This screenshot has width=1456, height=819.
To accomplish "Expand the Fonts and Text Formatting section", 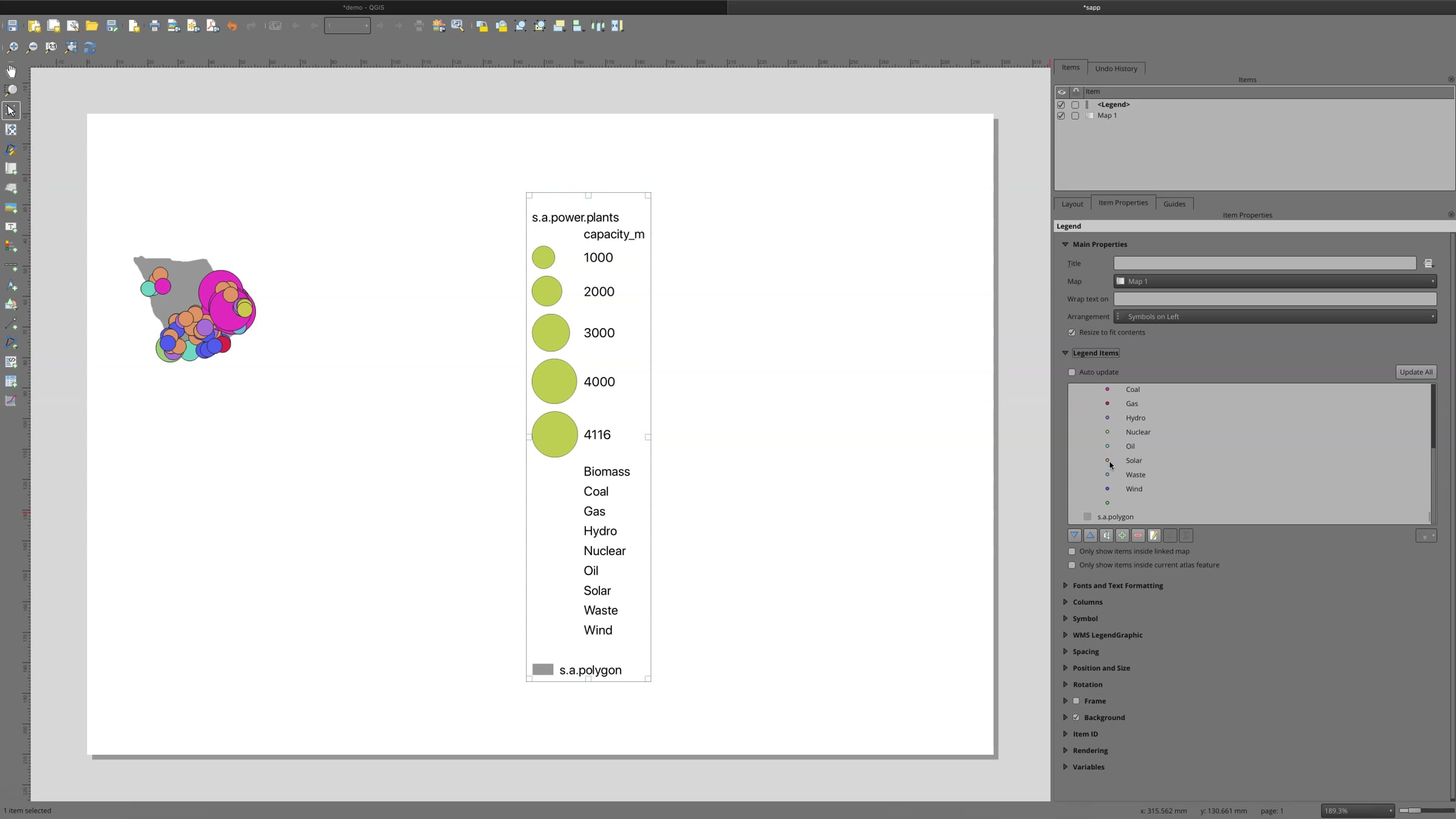I will (1117, 585).
